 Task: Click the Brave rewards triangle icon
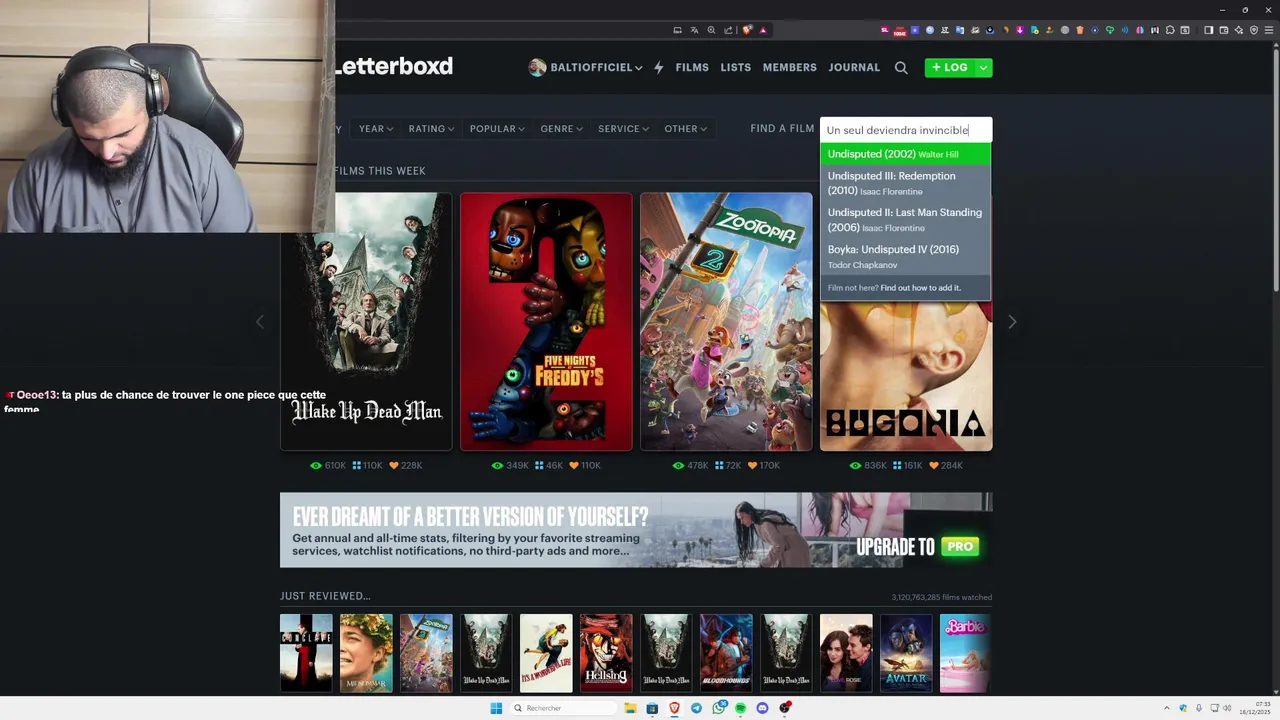[763, 30]
